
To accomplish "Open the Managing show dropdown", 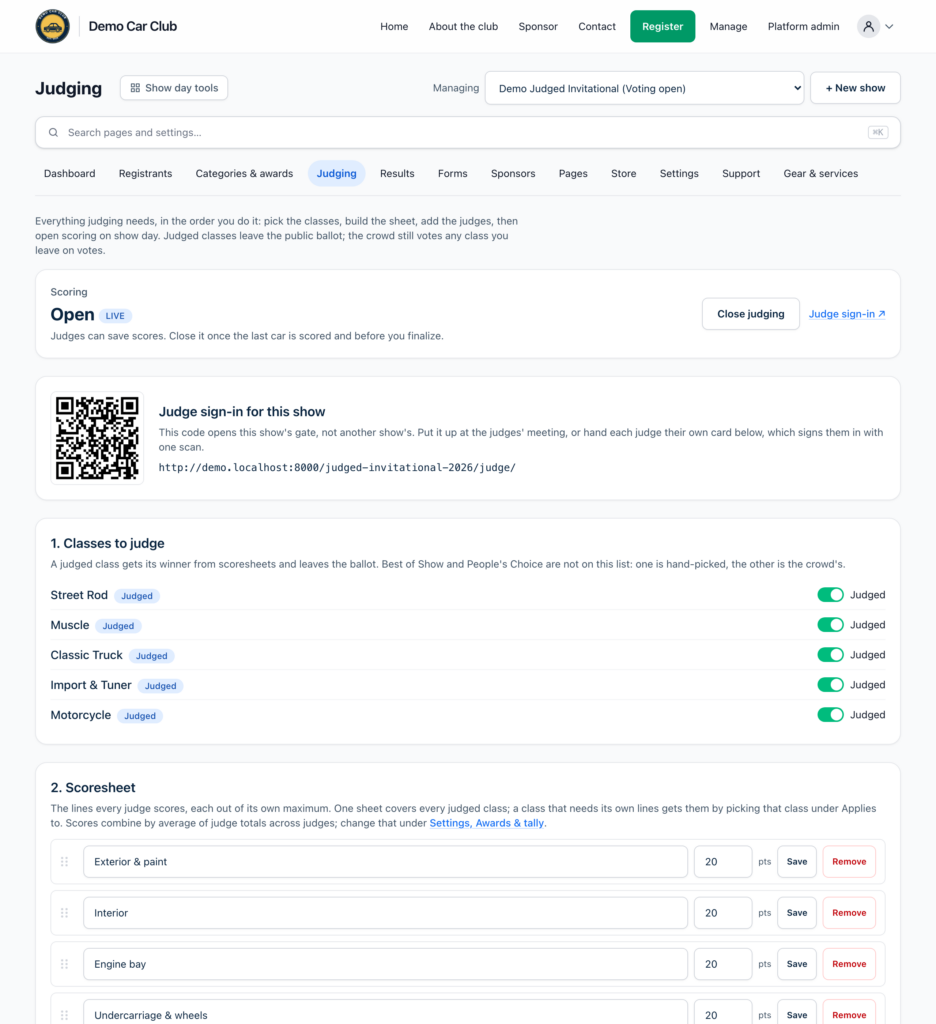I will coord(645,88).
